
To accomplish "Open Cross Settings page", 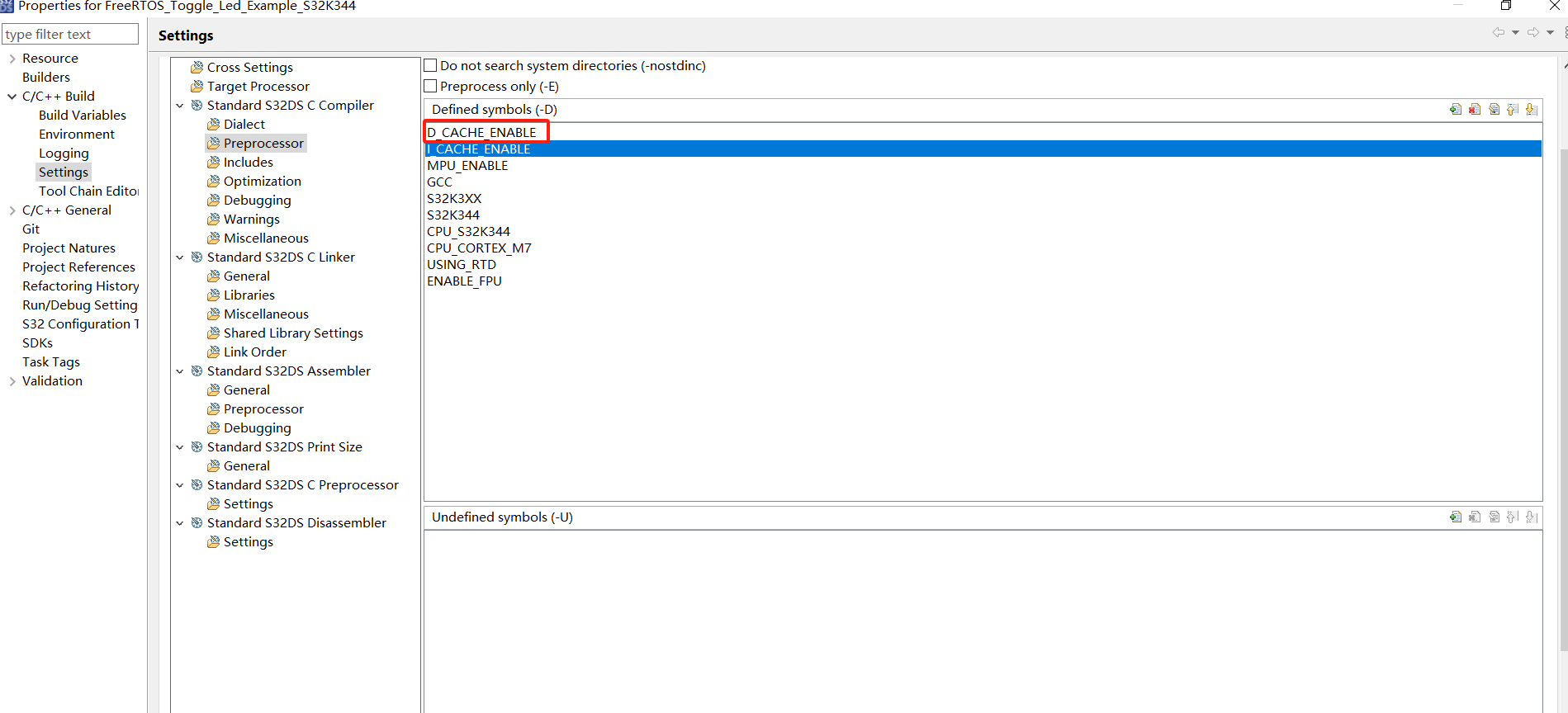I will coord(249,67).
